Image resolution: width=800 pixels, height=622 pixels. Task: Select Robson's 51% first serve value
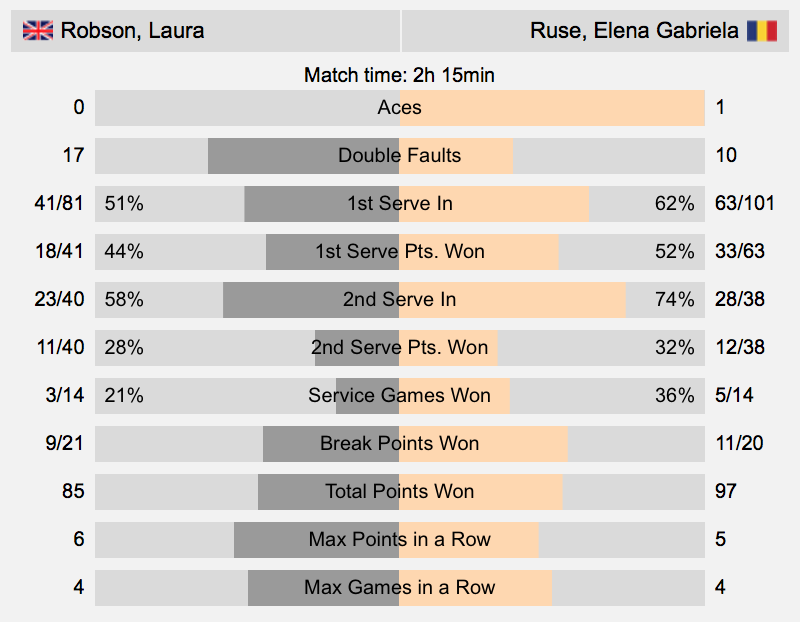(x=124, y=204)
